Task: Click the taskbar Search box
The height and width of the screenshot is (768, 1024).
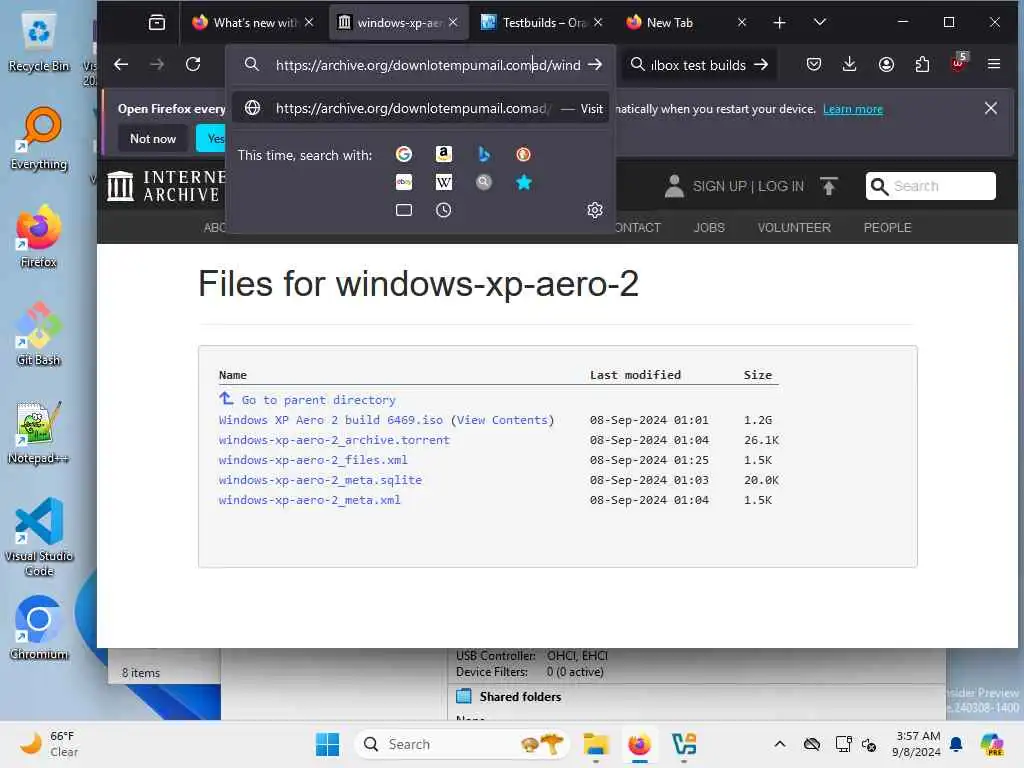Action: pos(462,744)
